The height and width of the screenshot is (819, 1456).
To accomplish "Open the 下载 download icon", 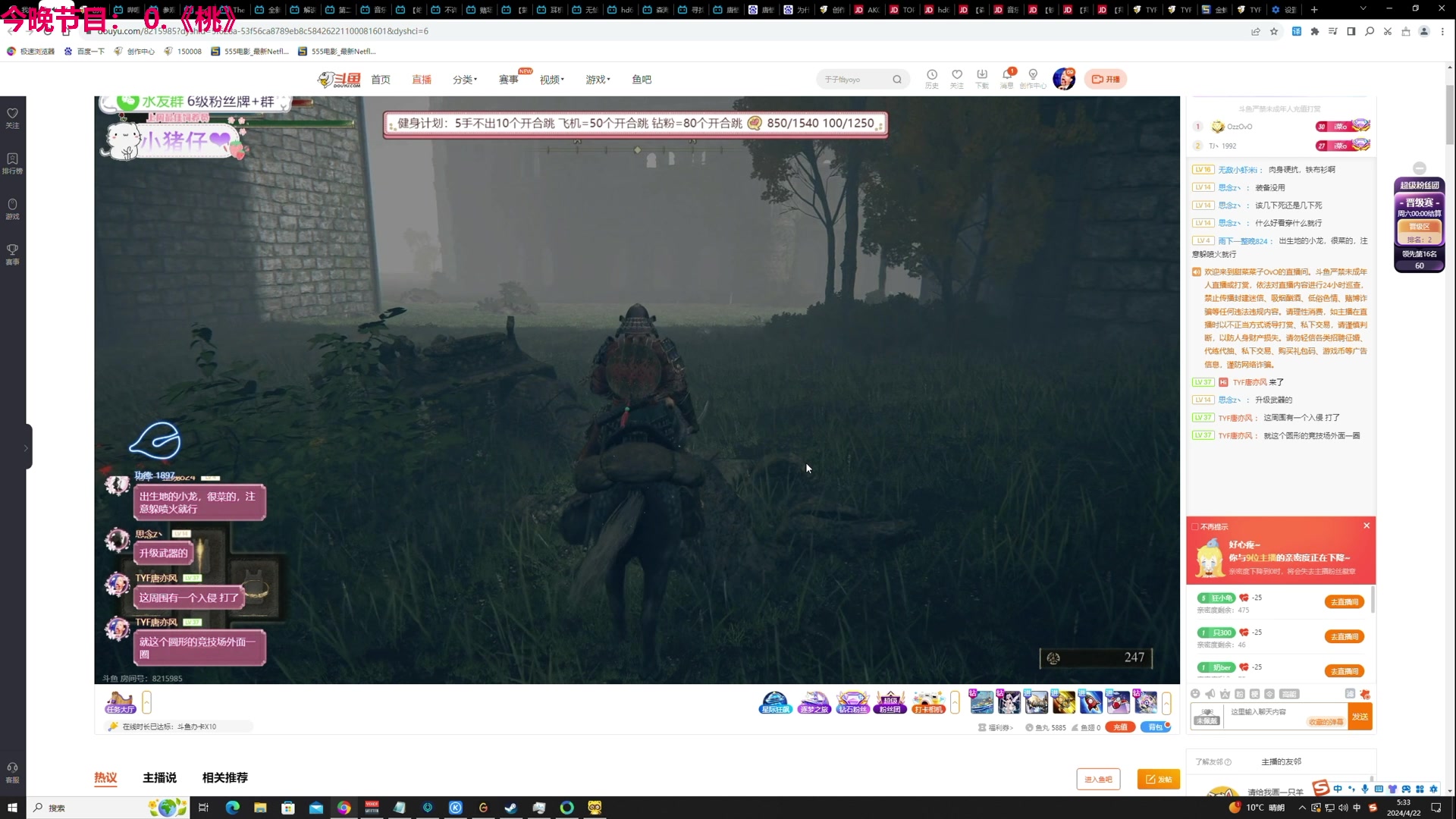I will (982, 75).
